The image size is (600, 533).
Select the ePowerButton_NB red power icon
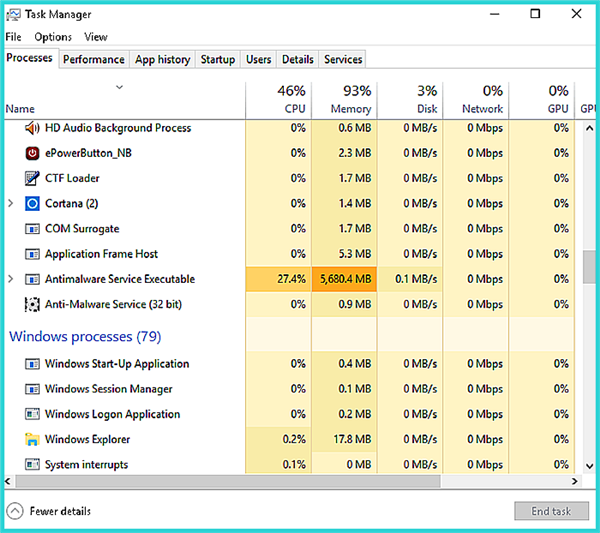[32, 153]
